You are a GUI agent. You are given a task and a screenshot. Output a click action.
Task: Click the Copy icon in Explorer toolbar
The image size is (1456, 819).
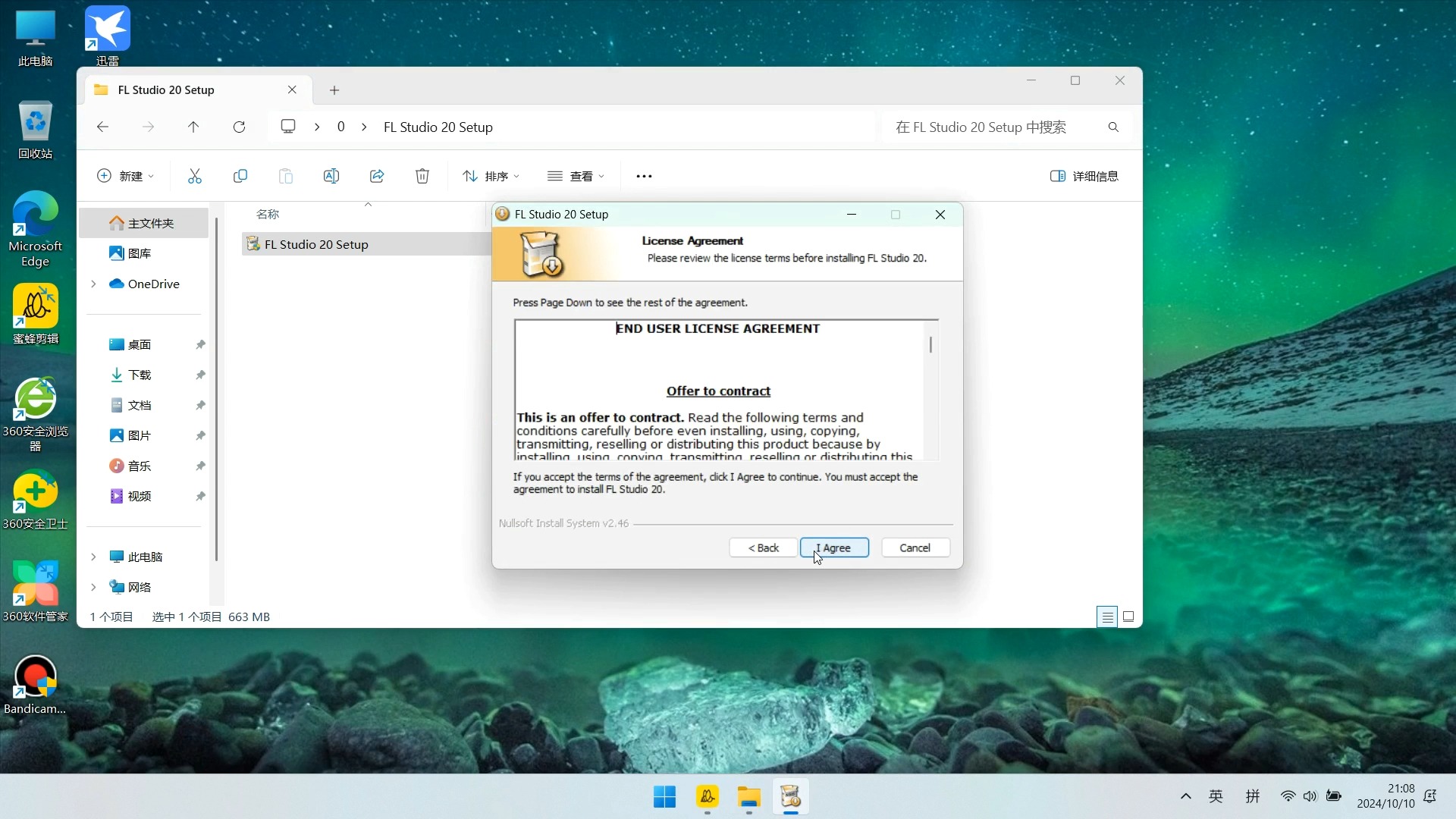click(x=240, y=176)
